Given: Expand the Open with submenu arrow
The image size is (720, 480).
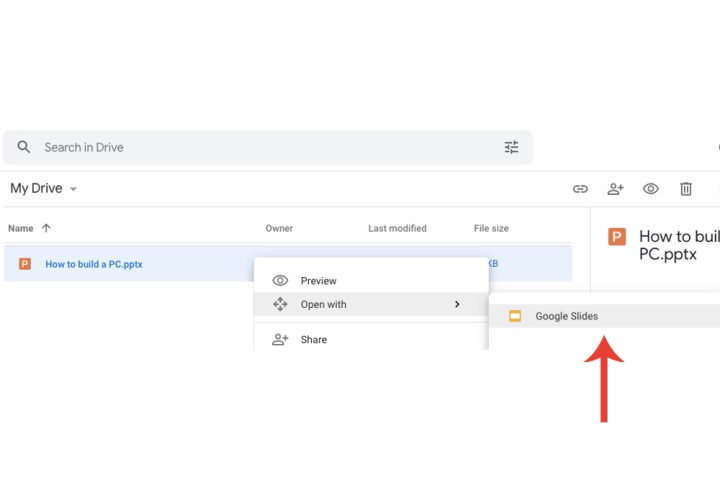Looking at the screenshot, I should [457, 304].
